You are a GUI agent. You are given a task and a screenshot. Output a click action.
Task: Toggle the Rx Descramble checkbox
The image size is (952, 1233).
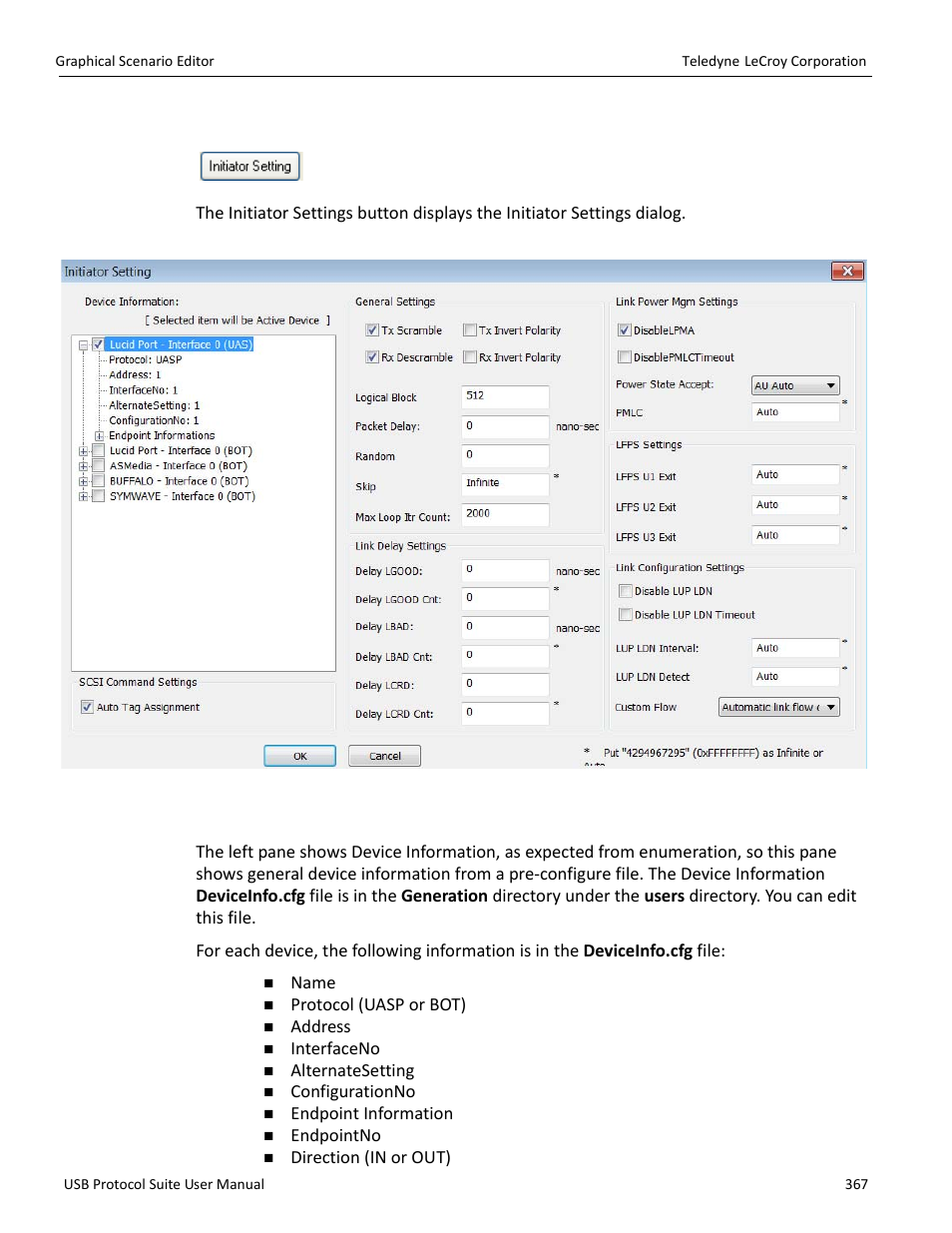(372, 357)
